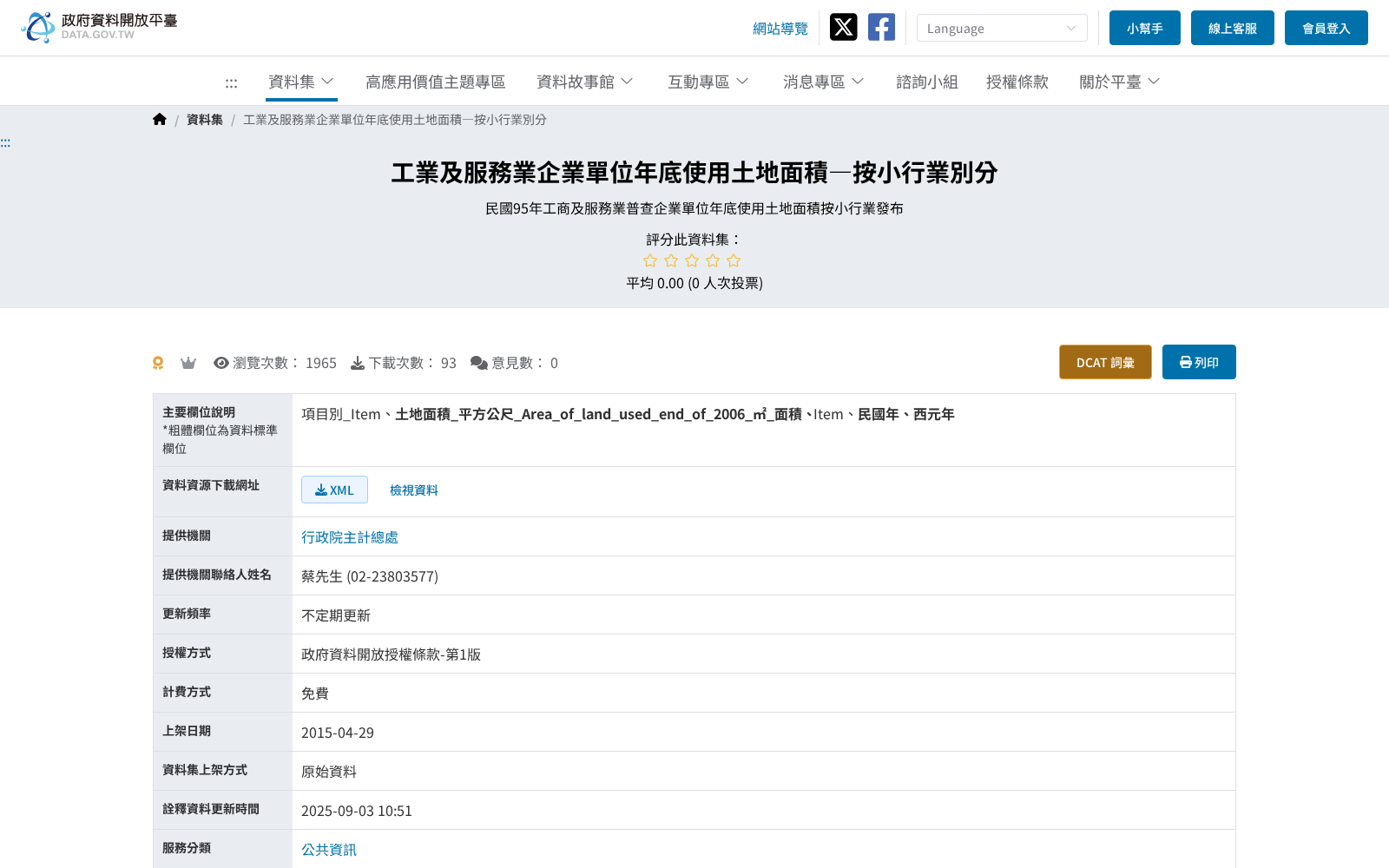The width and height of the screenshot is (1389, 868).
Task: Rate the dataset three stars
Action: 692,260
